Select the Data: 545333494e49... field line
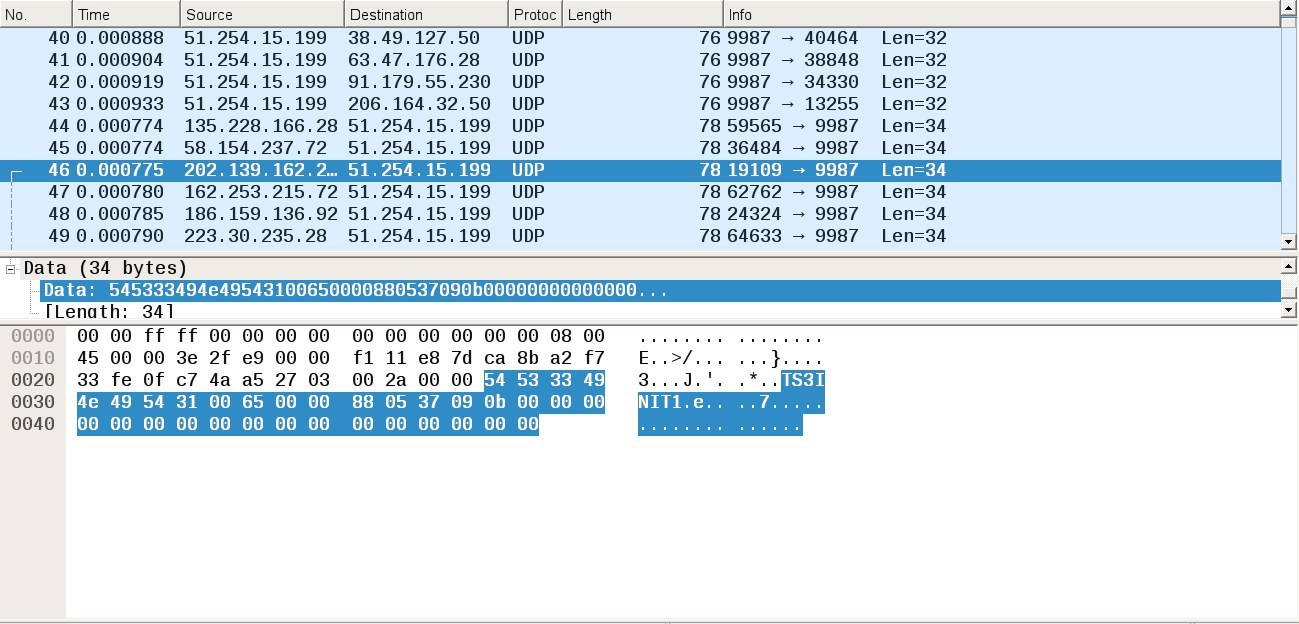Viewport: 1299px width, 624px height. pyautogui.click(x=355, y=290)
